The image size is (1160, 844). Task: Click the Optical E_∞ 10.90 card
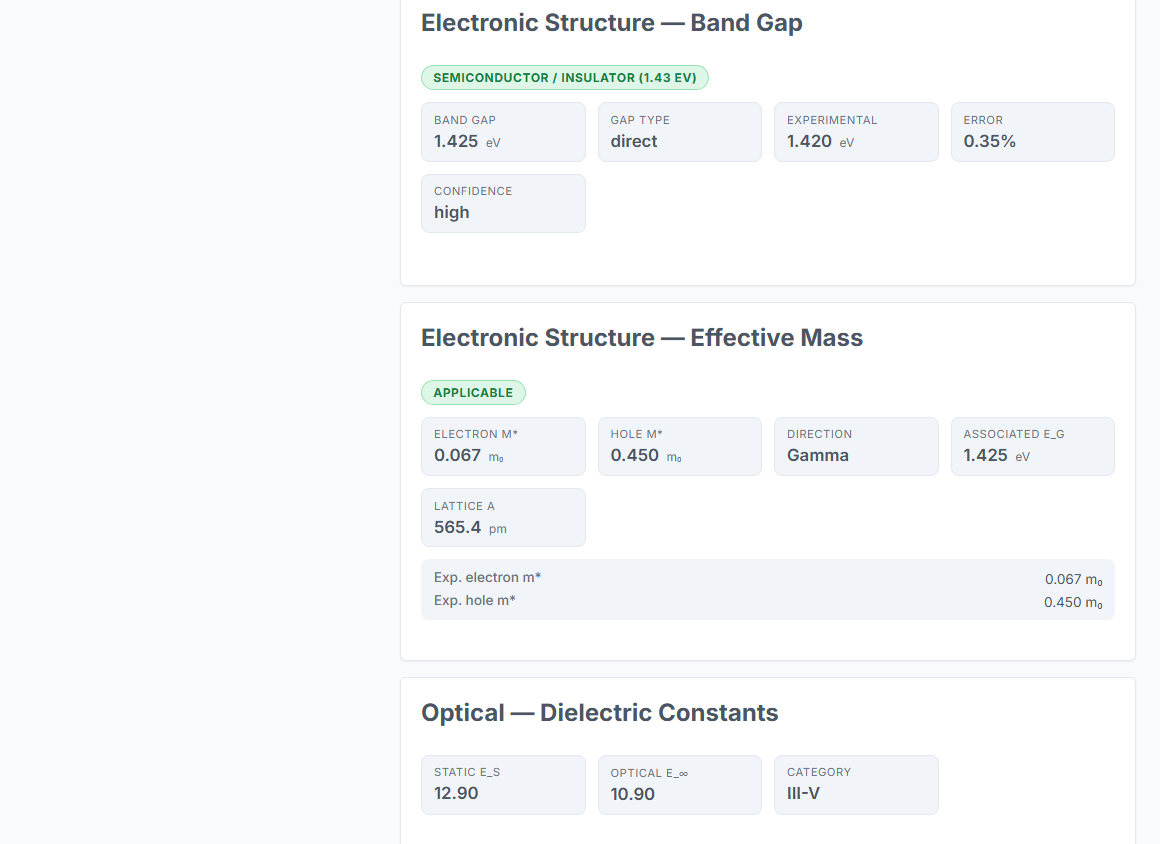(x=680, y=785)
